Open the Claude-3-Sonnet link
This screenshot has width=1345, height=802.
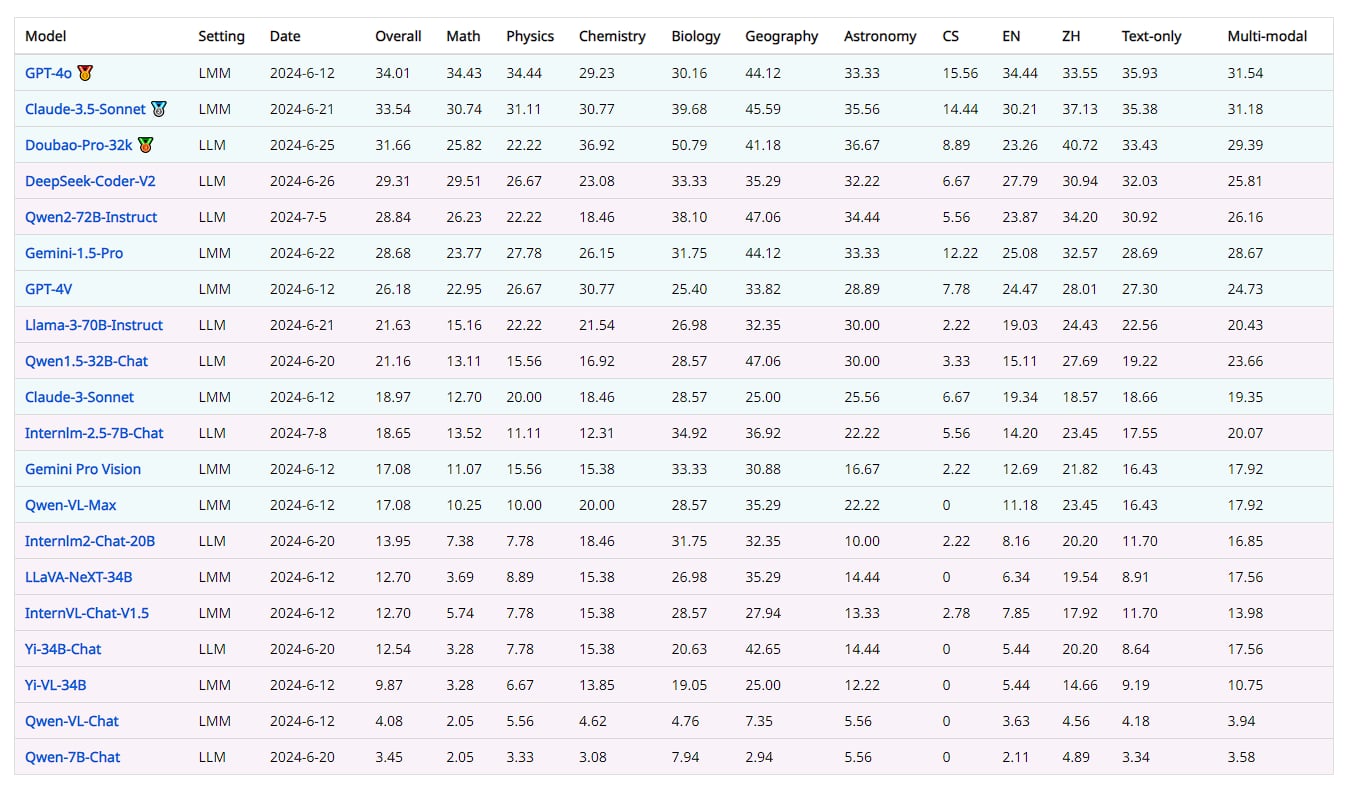coord(79,397)
